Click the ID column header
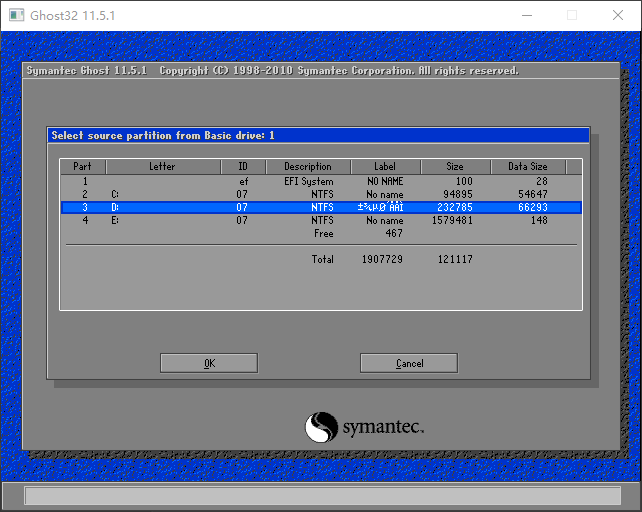The height and width of the screenshot is (512, 642). point(242,166)
